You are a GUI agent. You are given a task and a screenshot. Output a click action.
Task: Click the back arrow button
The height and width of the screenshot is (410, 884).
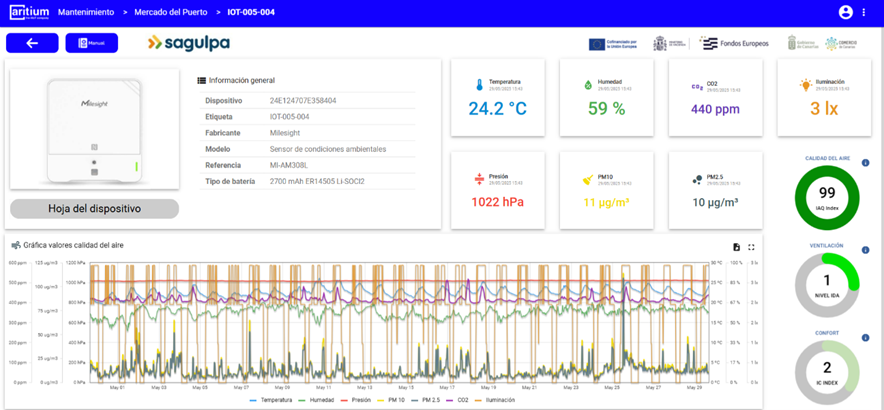click(32, 43)
